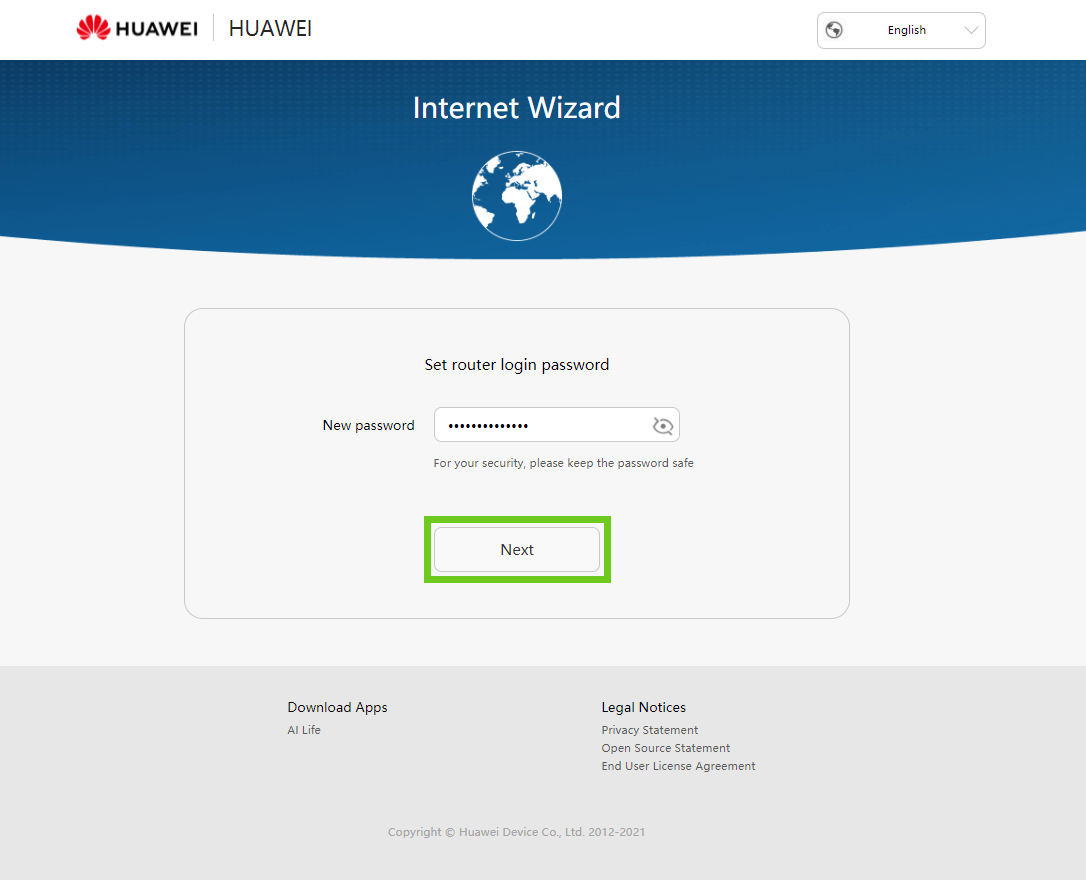Open the English language dropdown

pyautogui.click(x=906, y=30)
